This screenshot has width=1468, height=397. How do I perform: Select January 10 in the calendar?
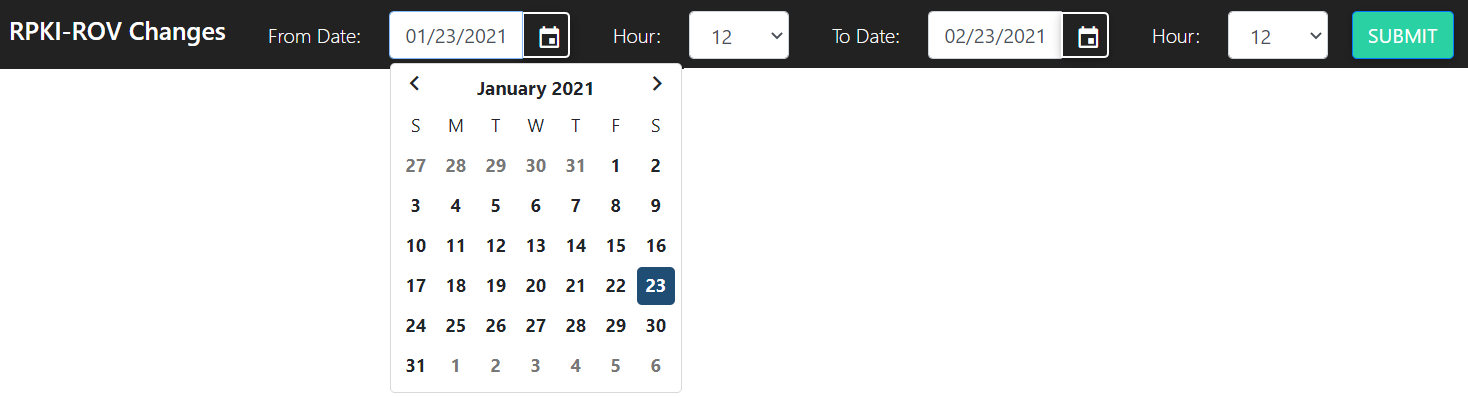pyautogui.click(x=416, y=246)
